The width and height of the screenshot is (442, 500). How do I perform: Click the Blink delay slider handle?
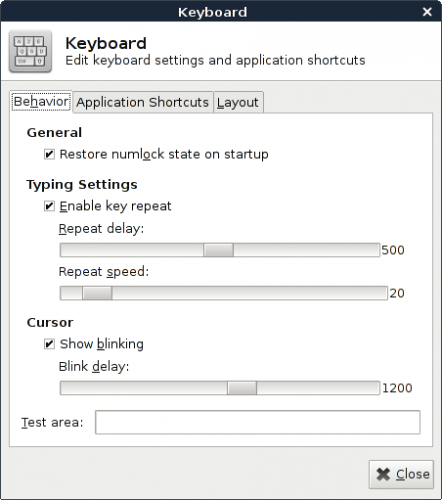(x=242, y=388)
